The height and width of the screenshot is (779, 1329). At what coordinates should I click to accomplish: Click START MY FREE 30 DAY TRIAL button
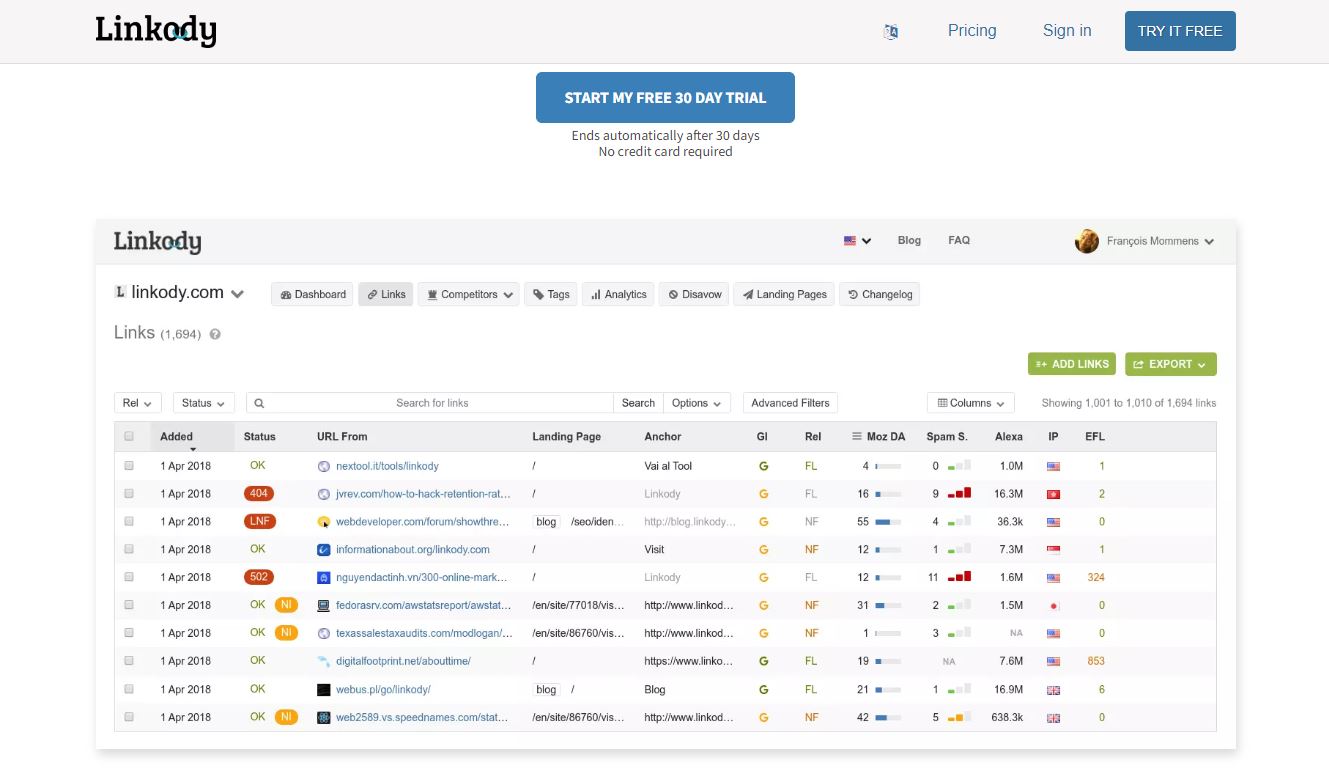tap(665, 97)
